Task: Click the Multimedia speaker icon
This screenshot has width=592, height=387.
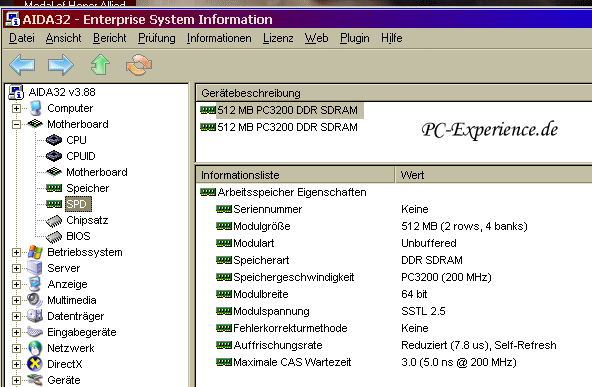Action: (x=35, y=300)
